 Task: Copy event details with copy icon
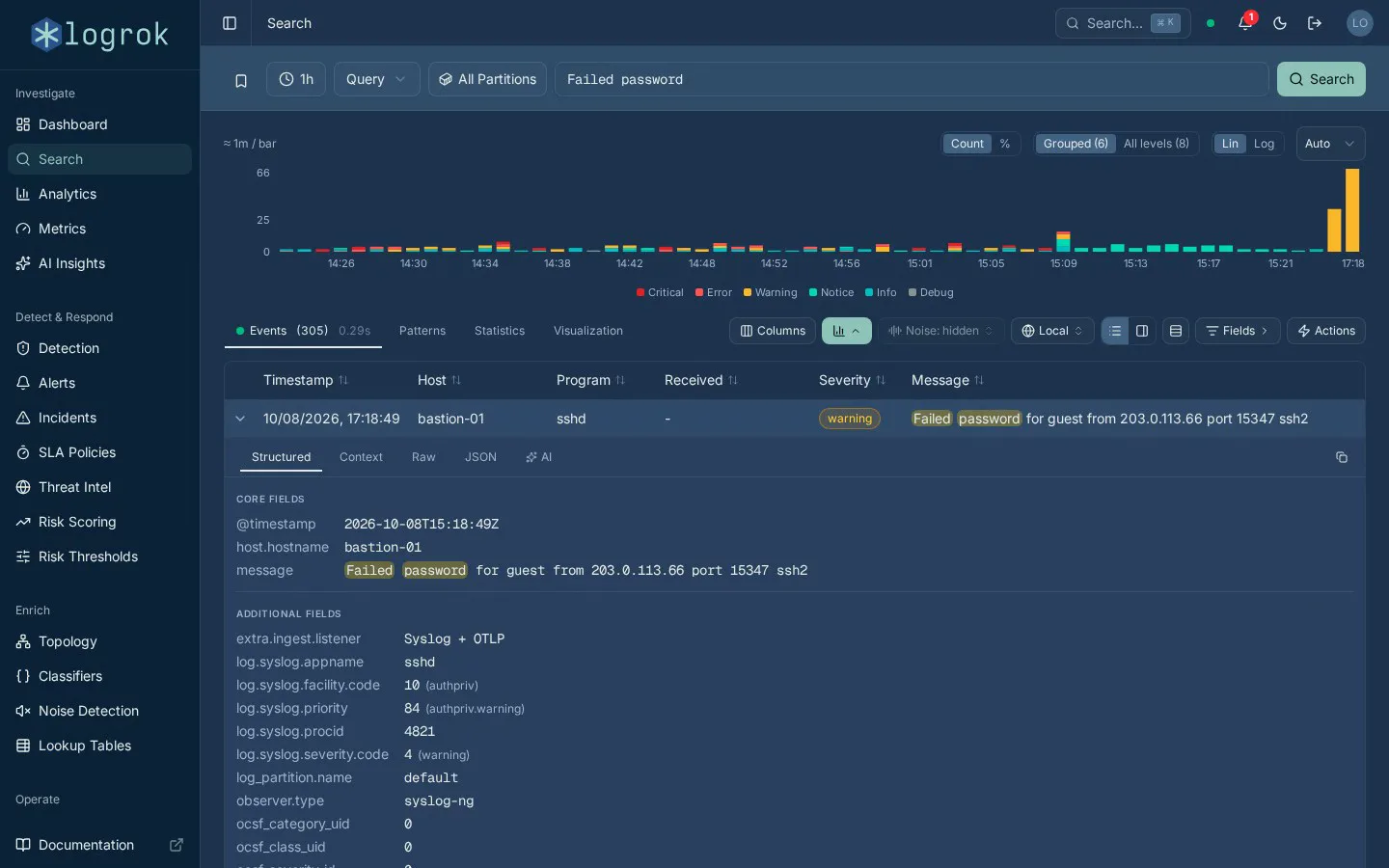pos(1342,457)
